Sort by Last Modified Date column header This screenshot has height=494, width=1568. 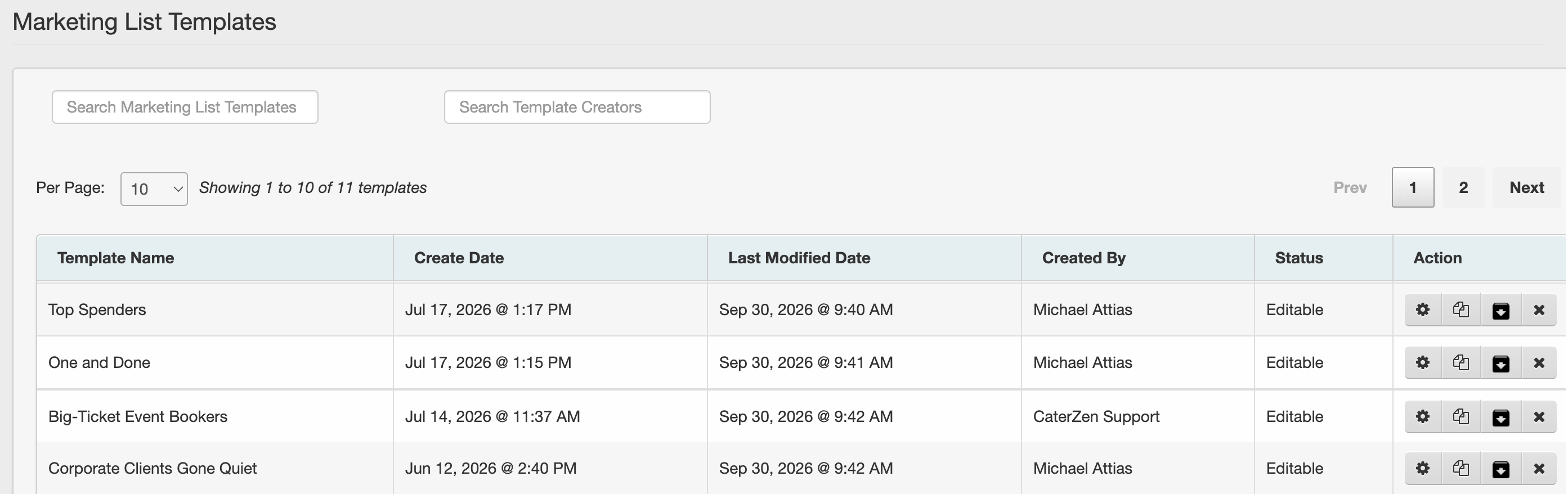click(x=799, y=258)
